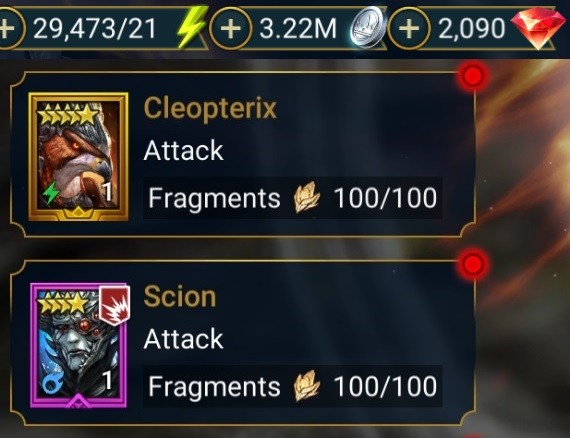Tap Scion fragment shard icon

point(307,386)
